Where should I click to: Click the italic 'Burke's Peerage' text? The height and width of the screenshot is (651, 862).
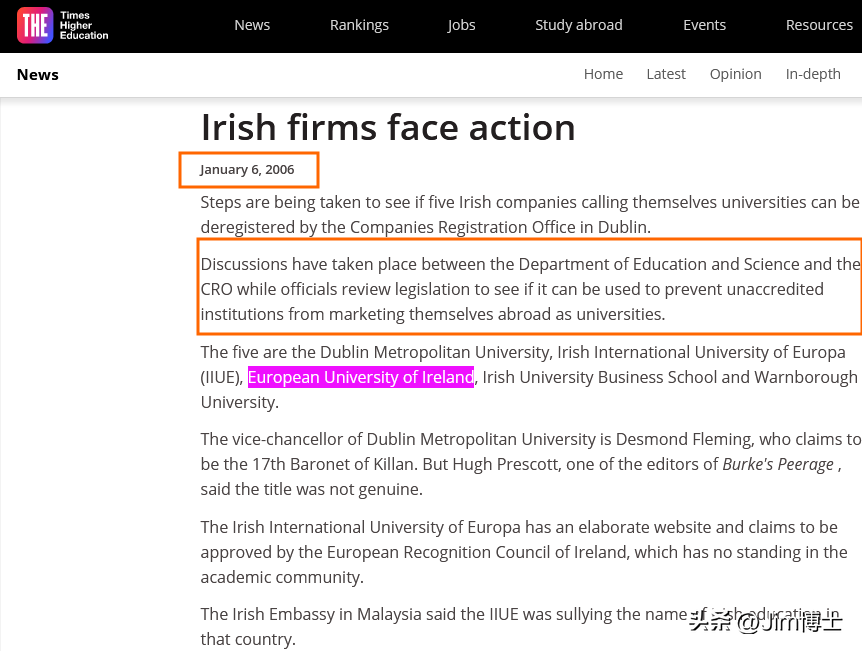click(778, 464)
